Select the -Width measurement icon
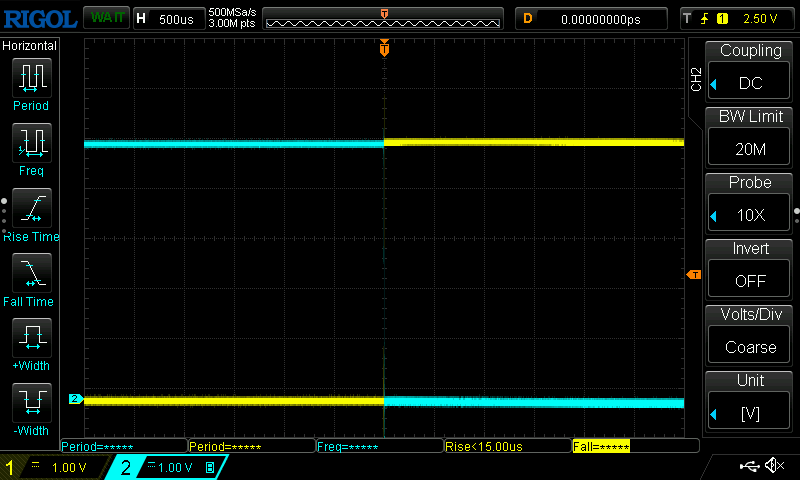Screen dimensions: 800x480 pyautogui.click(x=30, y=404)
